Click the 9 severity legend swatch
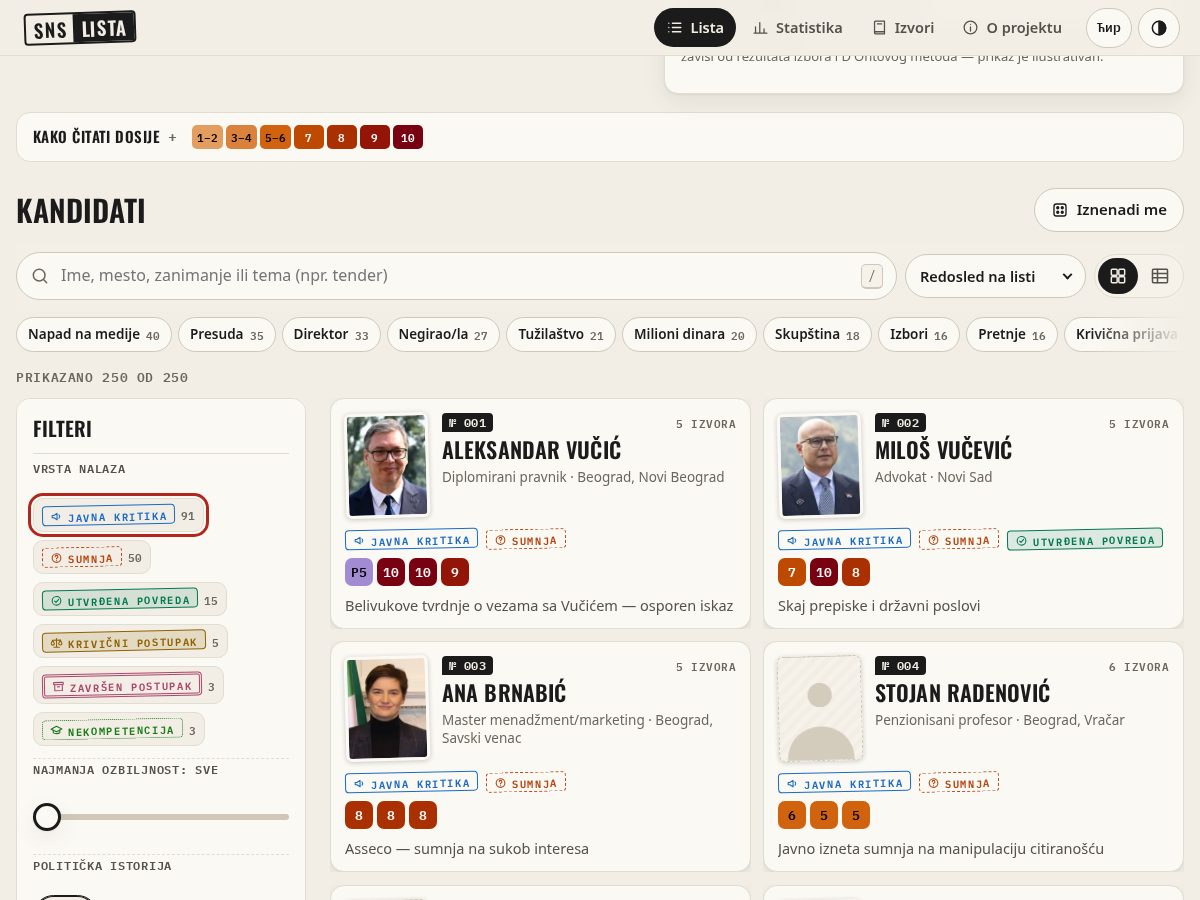Viewport: 1200px width, 900px height. (374, 138)
